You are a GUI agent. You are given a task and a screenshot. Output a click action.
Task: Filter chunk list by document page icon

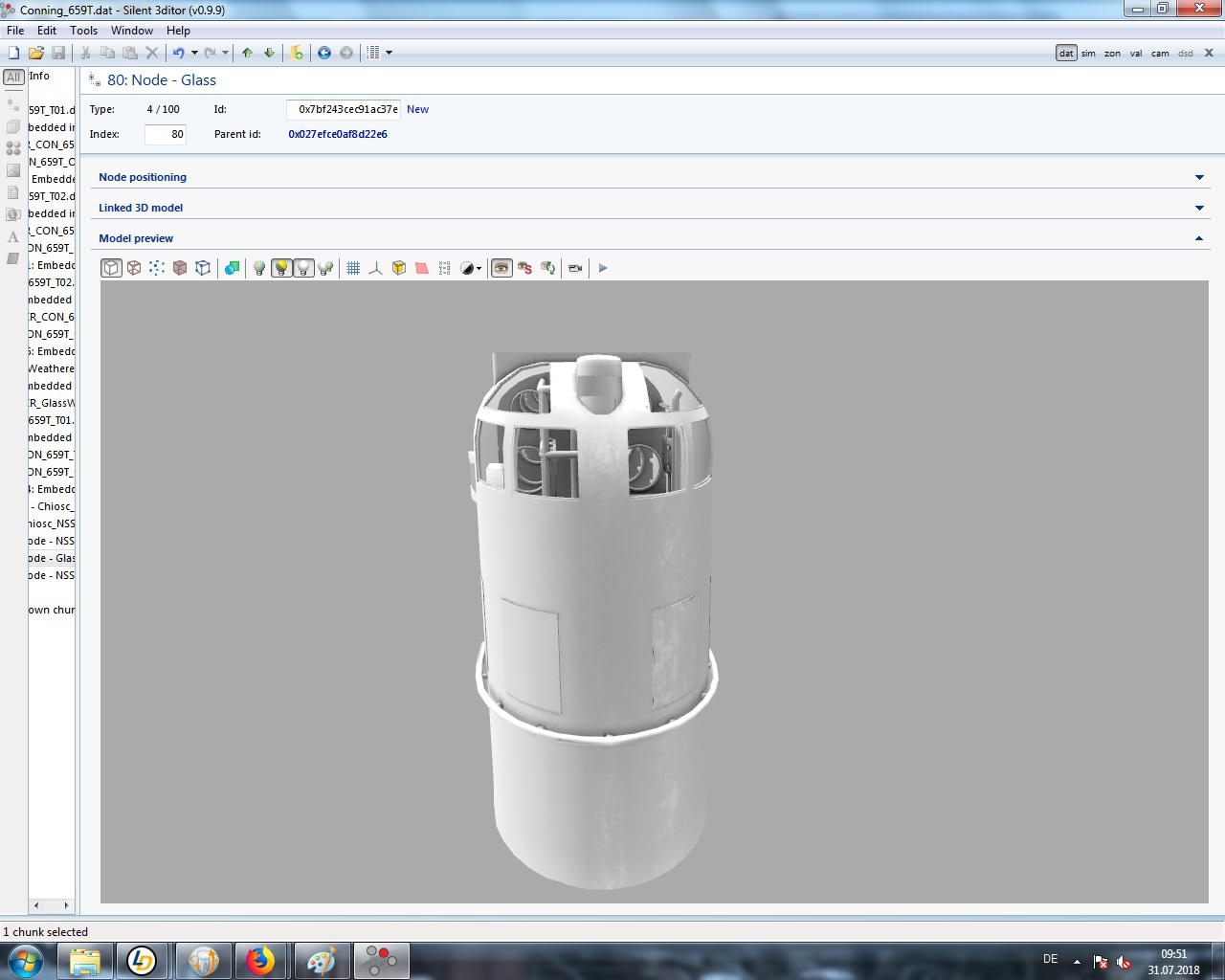click(13, 192)
